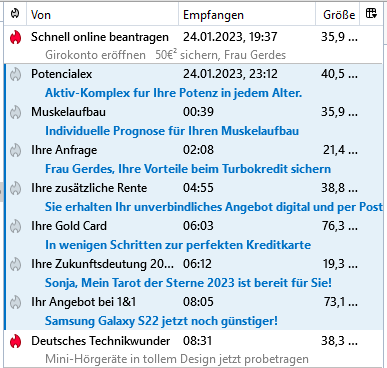This screenshot has height=368, width=387.
Task: Open subject Girokonto eröffnen 50€ sichern
Action: [x=165, y=55]
